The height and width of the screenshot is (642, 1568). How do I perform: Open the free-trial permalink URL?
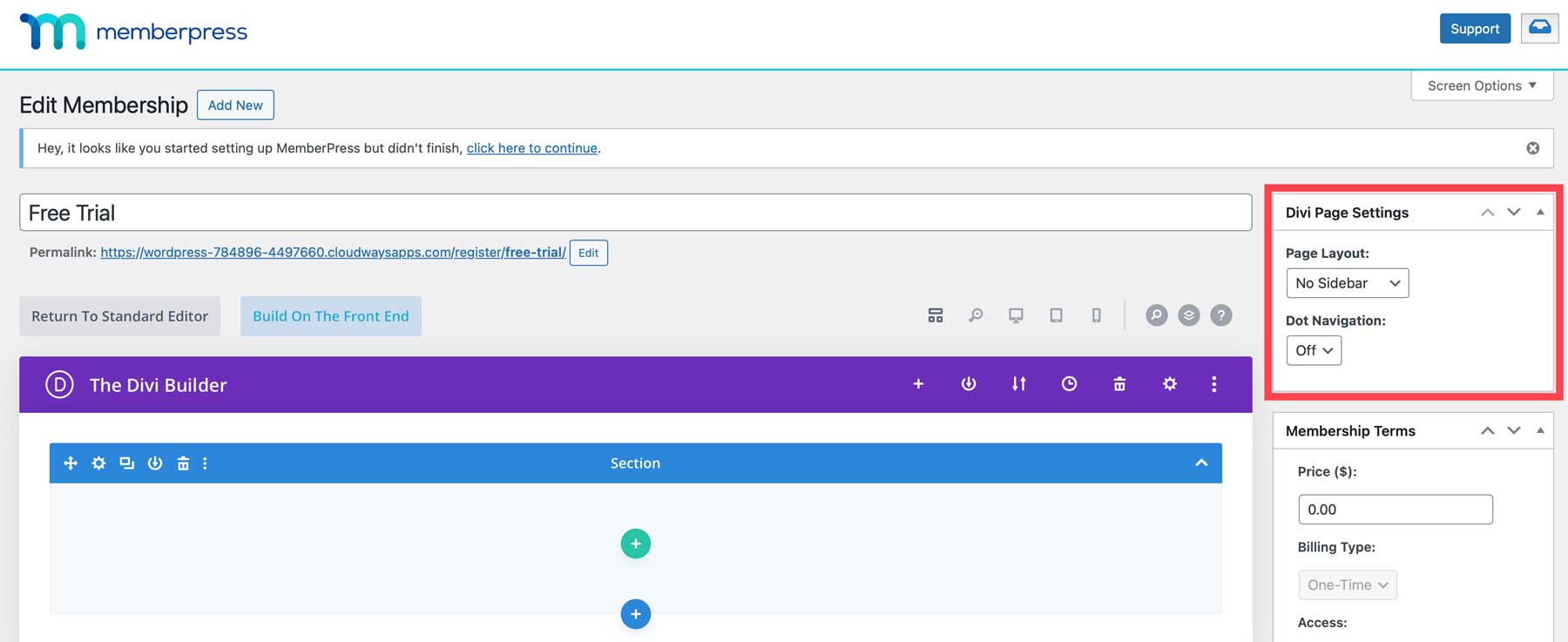click(x=333, y=253)
